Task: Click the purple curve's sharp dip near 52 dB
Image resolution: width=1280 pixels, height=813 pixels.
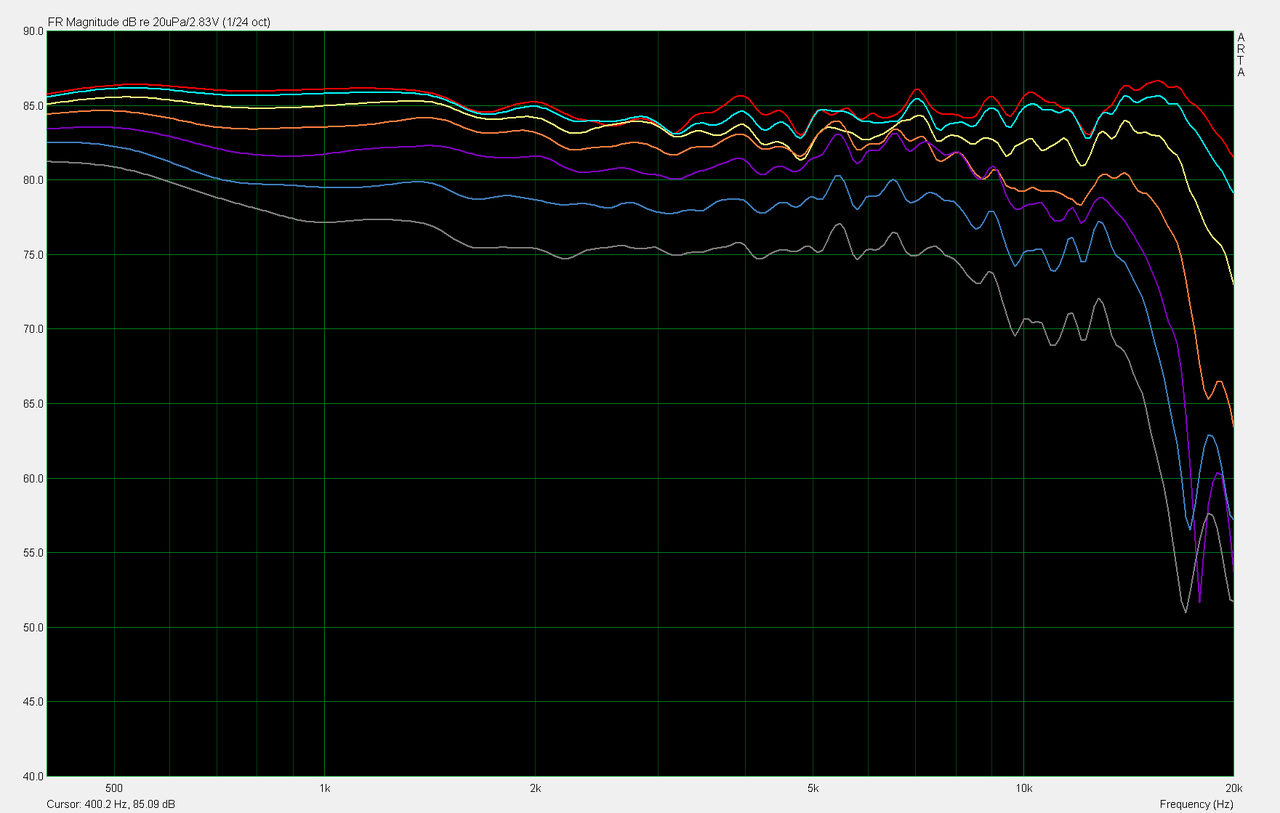Action: pos(1199,602)
